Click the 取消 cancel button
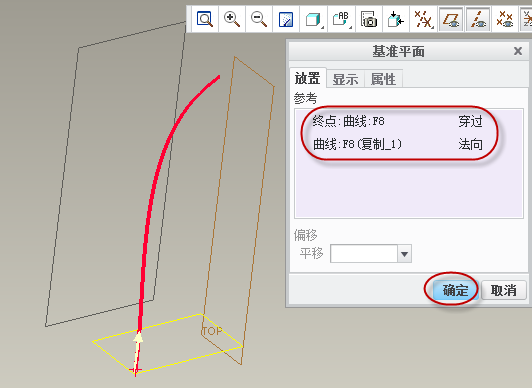Screen dimensions: 532x388 tap(504, 290)
